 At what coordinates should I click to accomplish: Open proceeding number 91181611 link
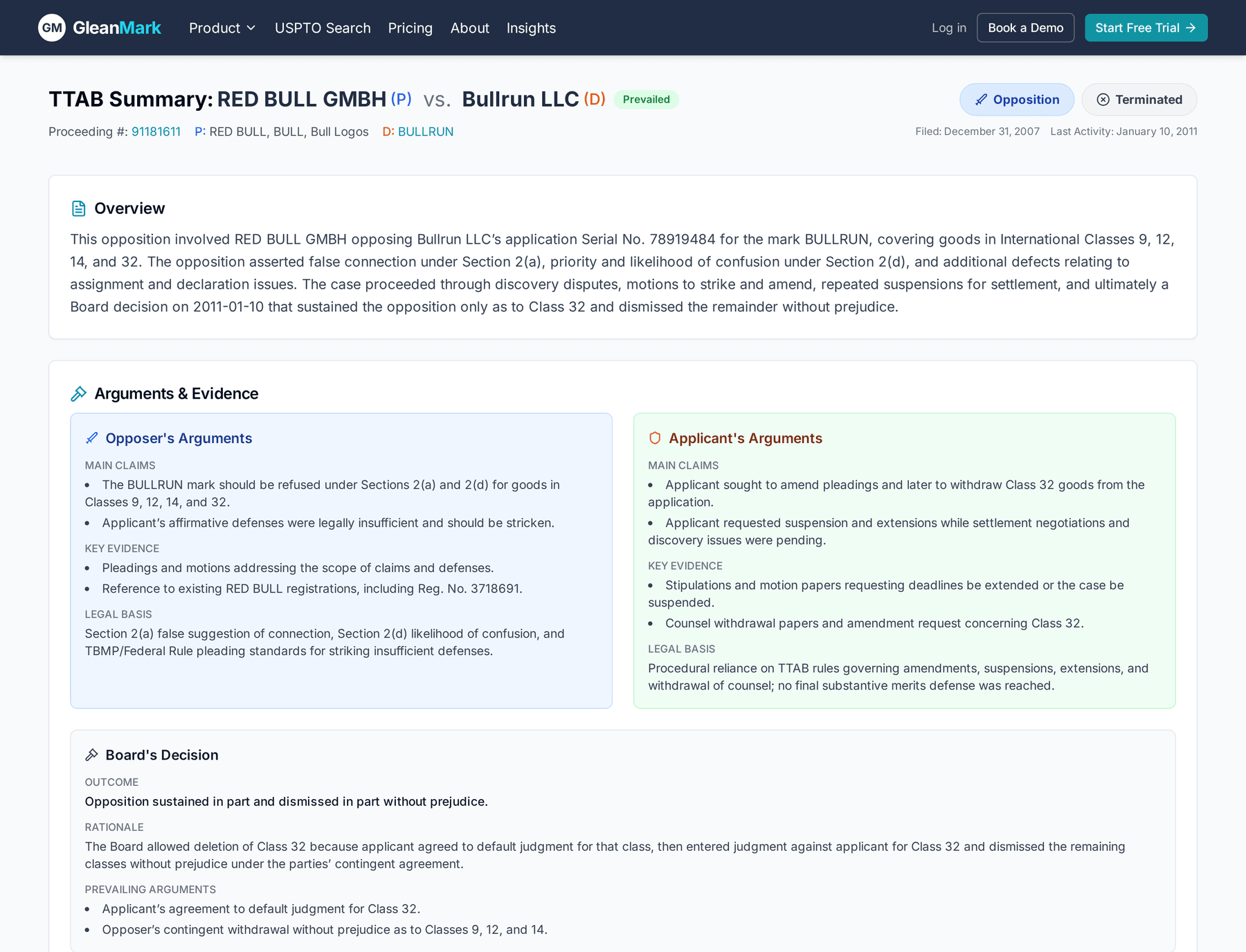(x=156, y=132)
